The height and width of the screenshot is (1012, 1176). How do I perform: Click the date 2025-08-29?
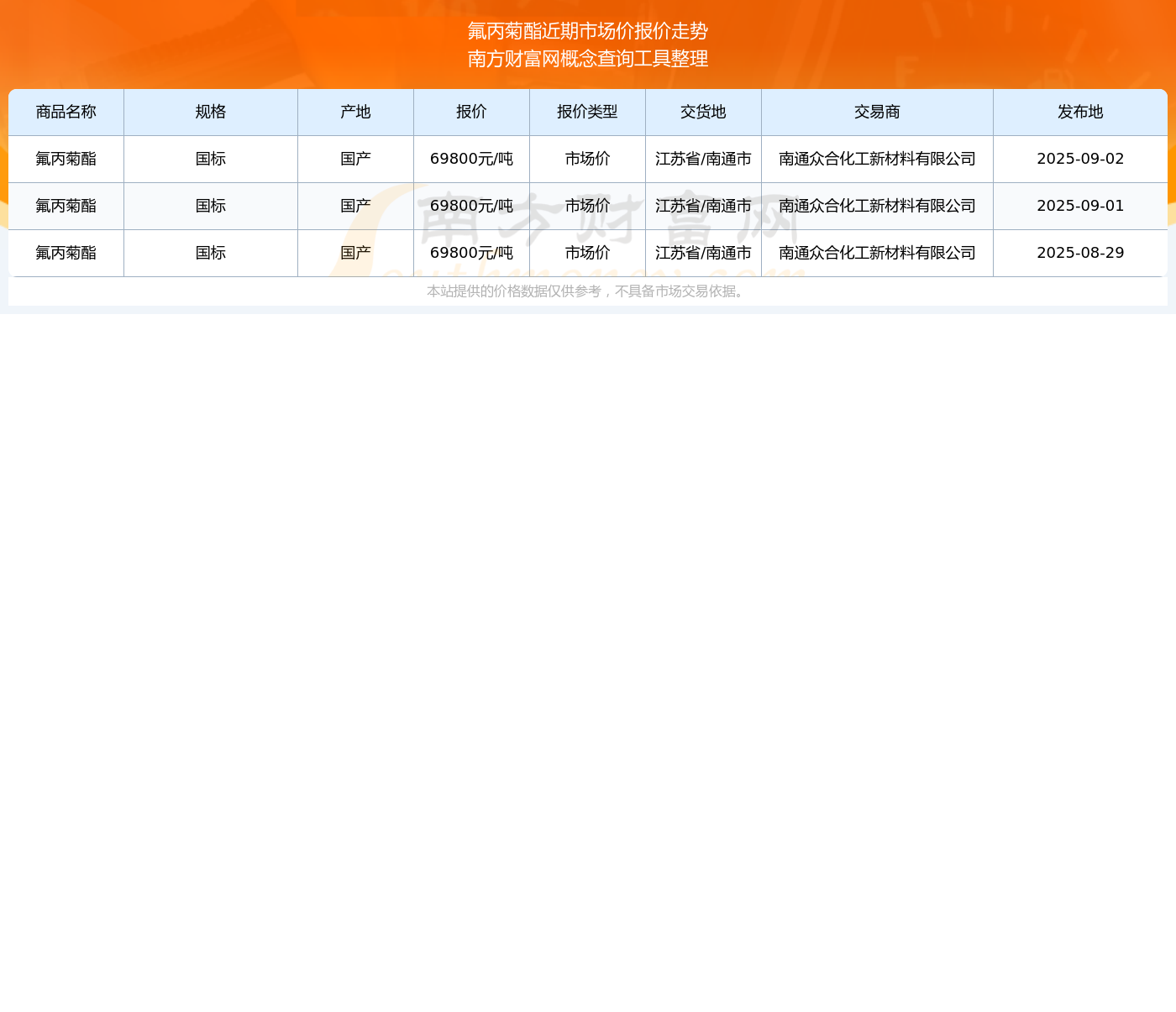point(1080,253)
